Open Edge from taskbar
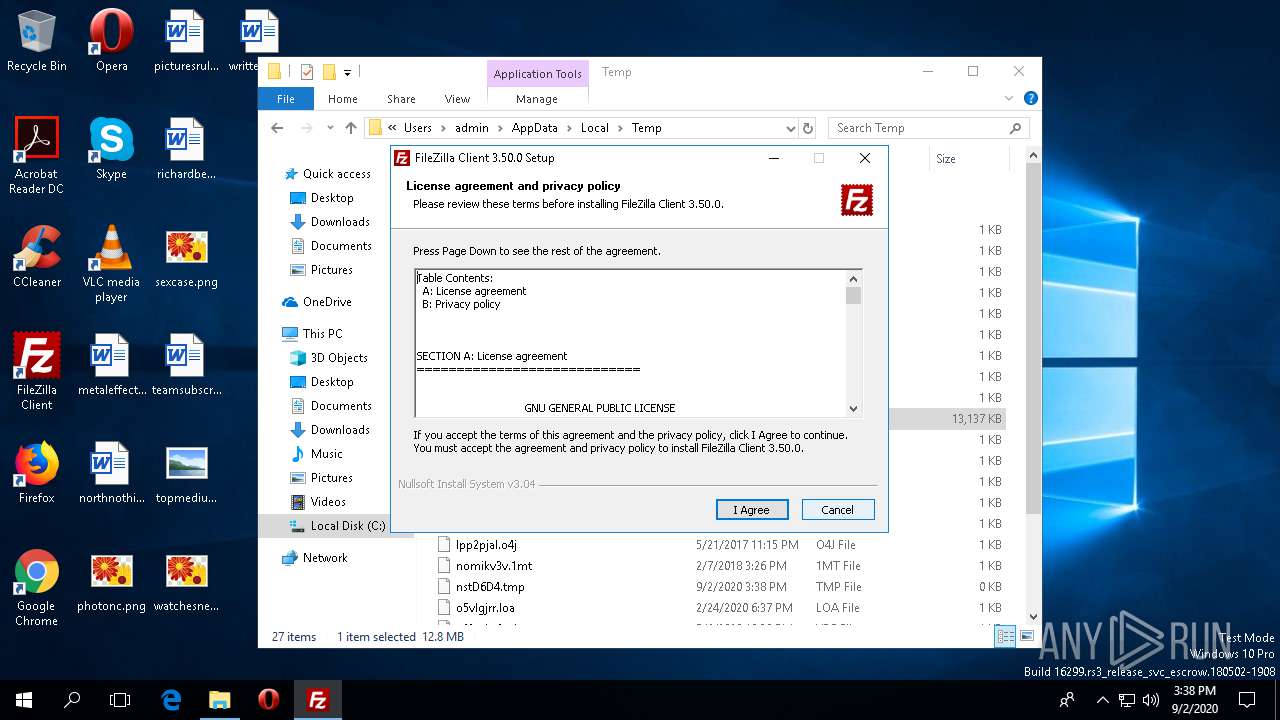Screen dimensions: 1280x720 [x=171, y=700]
